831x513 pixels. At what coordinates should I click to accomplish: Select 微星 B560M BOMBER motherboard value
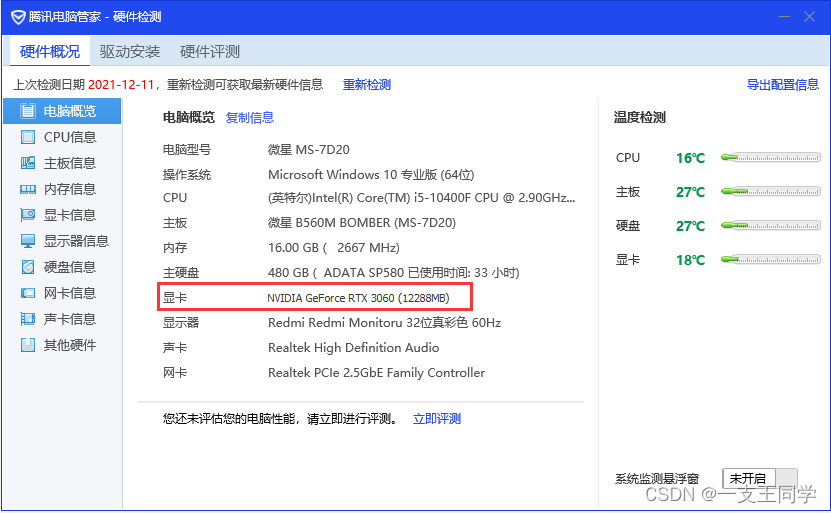[x=361, y=223]
